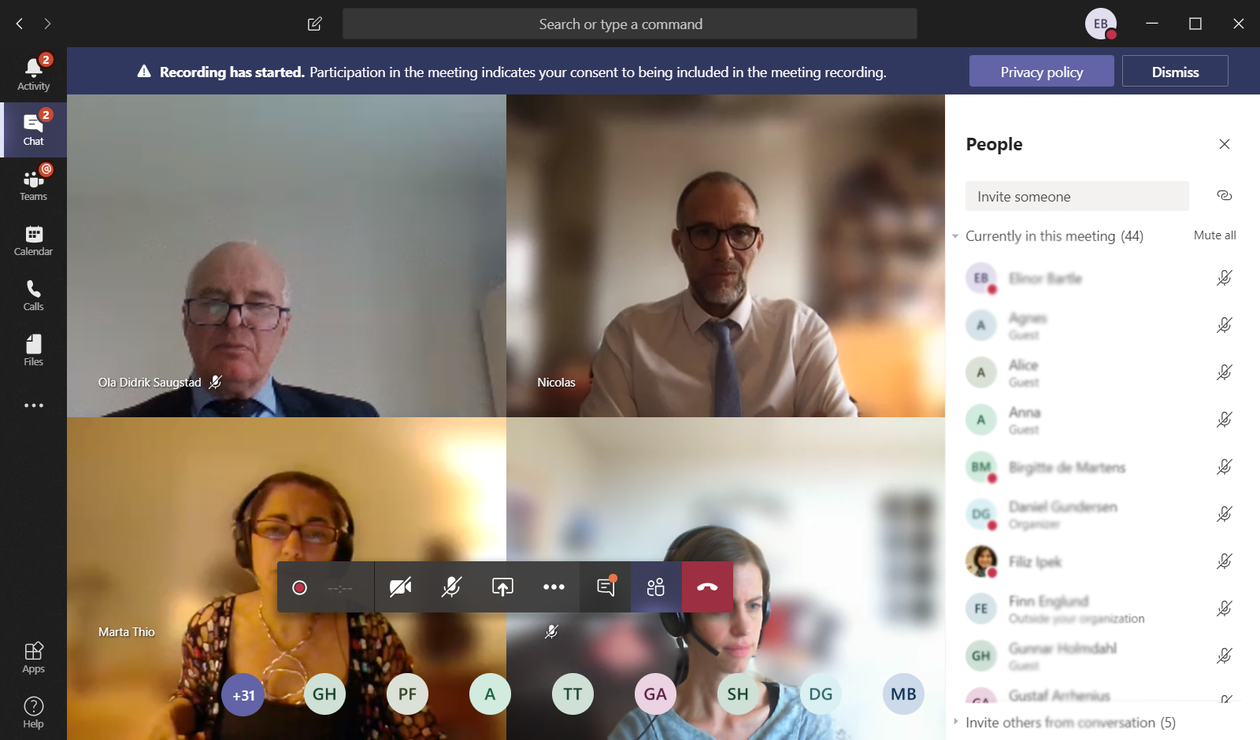Copy meeting link icon beside invite box
Image resolution: width=1260 pixels, height=740 pixels.
(1224, 196)
